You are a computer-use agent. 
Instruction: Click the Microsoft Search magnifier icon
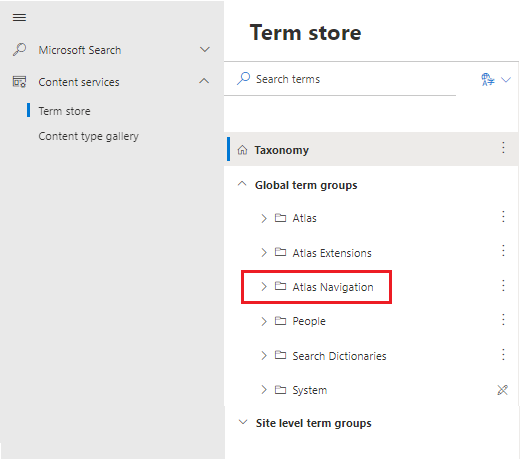(x=19, y=50)
